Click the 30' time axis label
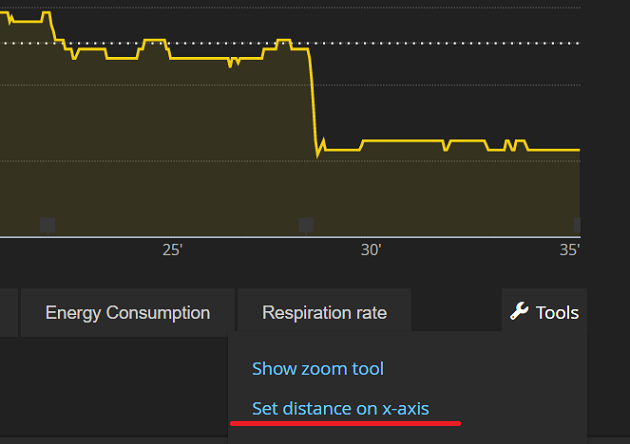Image resolution: width=630 pixels, height=444 pixels. (371, 250)
